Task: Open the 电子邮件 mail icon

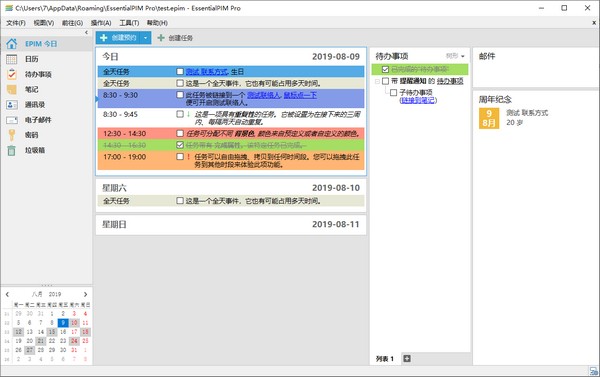Action: click(x=11, y=120)
